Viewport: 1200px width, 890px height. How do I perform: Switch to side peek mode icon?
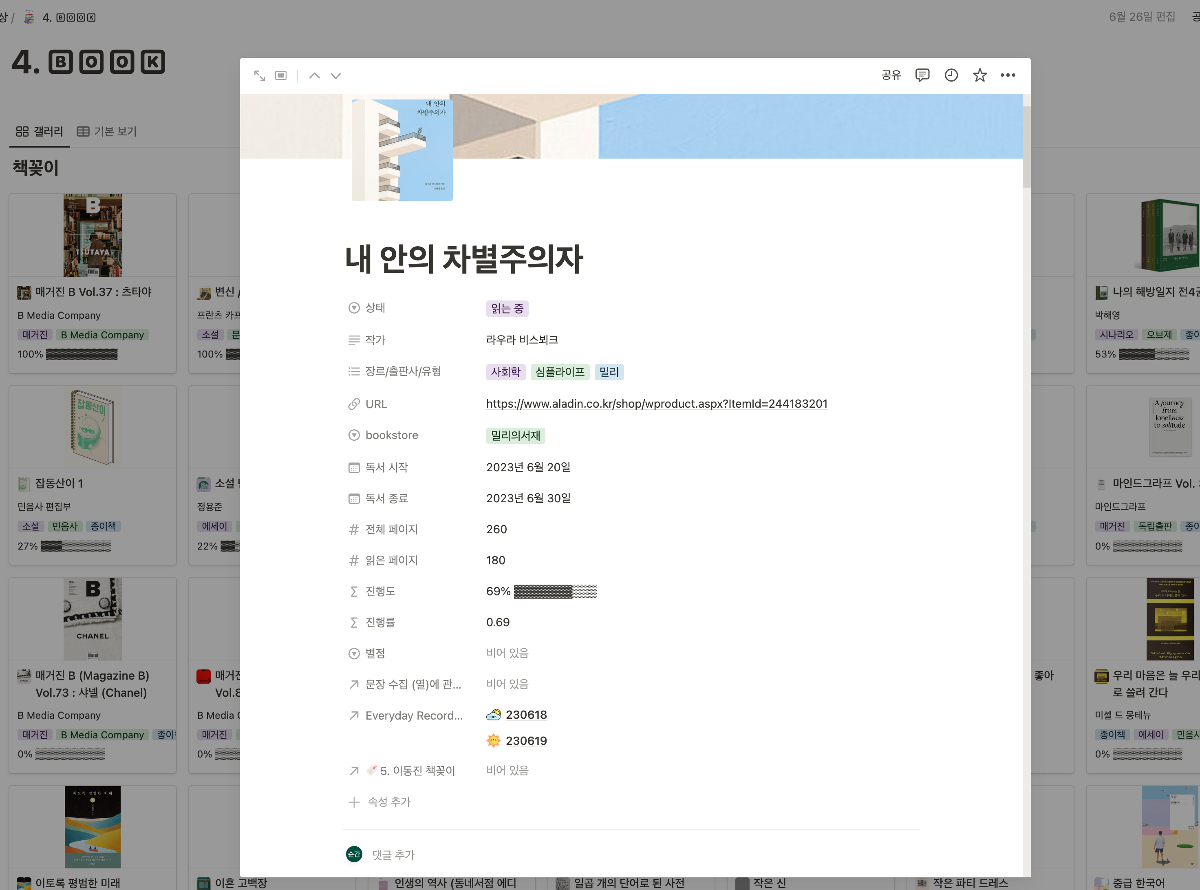(x=282, y=75)
